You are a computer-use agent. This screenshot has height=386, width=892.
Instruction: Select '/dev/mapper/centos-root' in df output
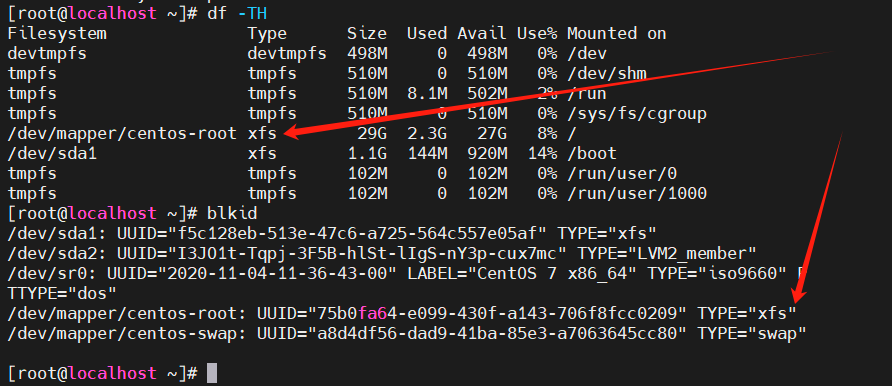[122, 134]
